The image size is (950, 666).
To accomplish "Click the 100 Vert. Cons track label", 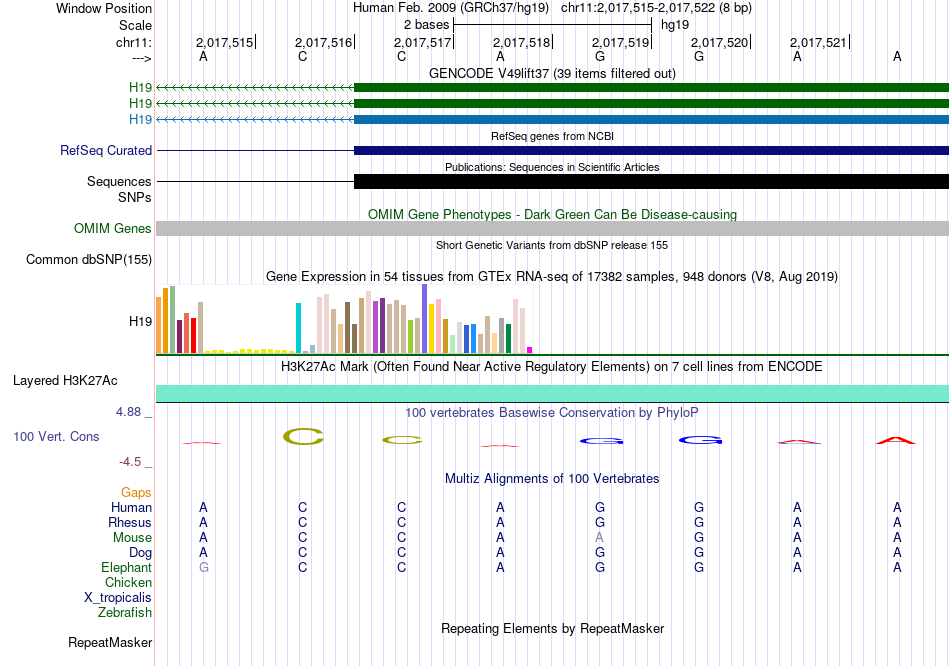I will click(x=56, y=436).
